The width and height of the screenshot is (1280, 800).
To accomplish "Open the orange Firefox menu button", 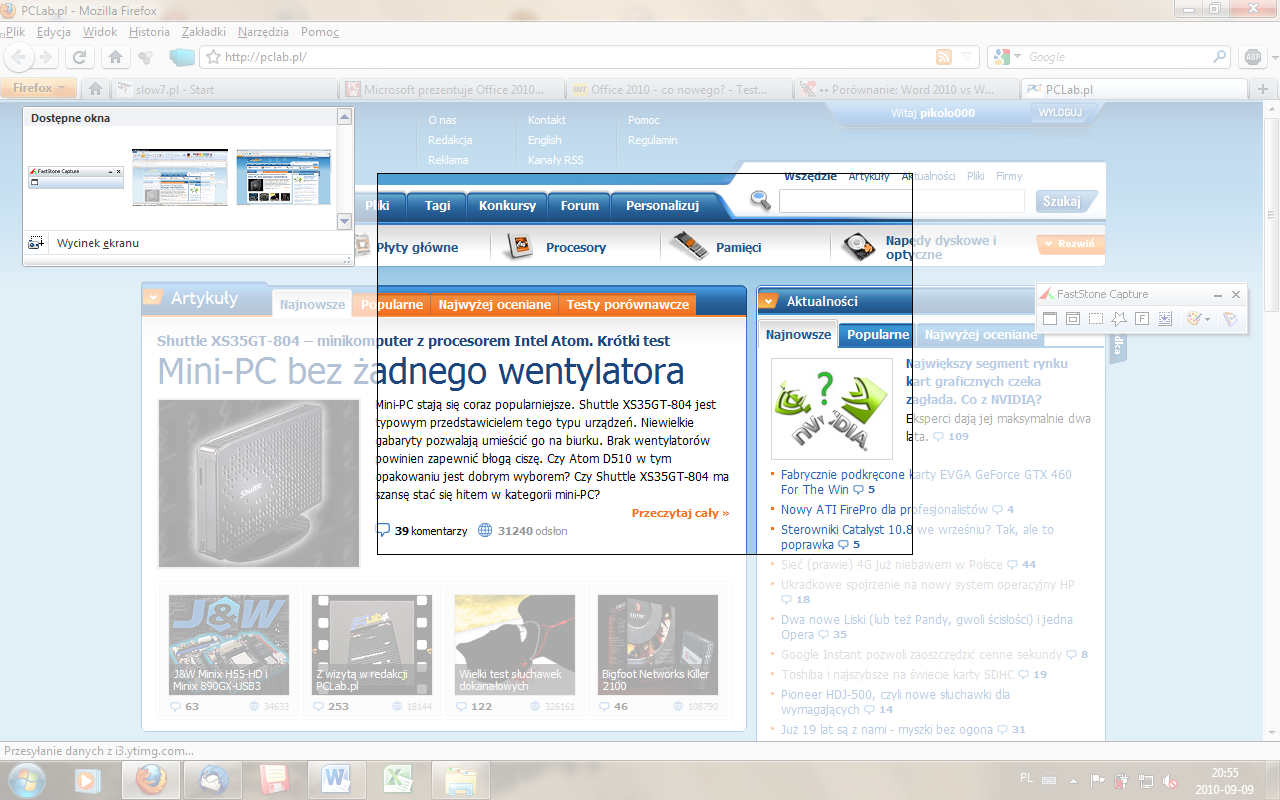I will pos(39,88).
